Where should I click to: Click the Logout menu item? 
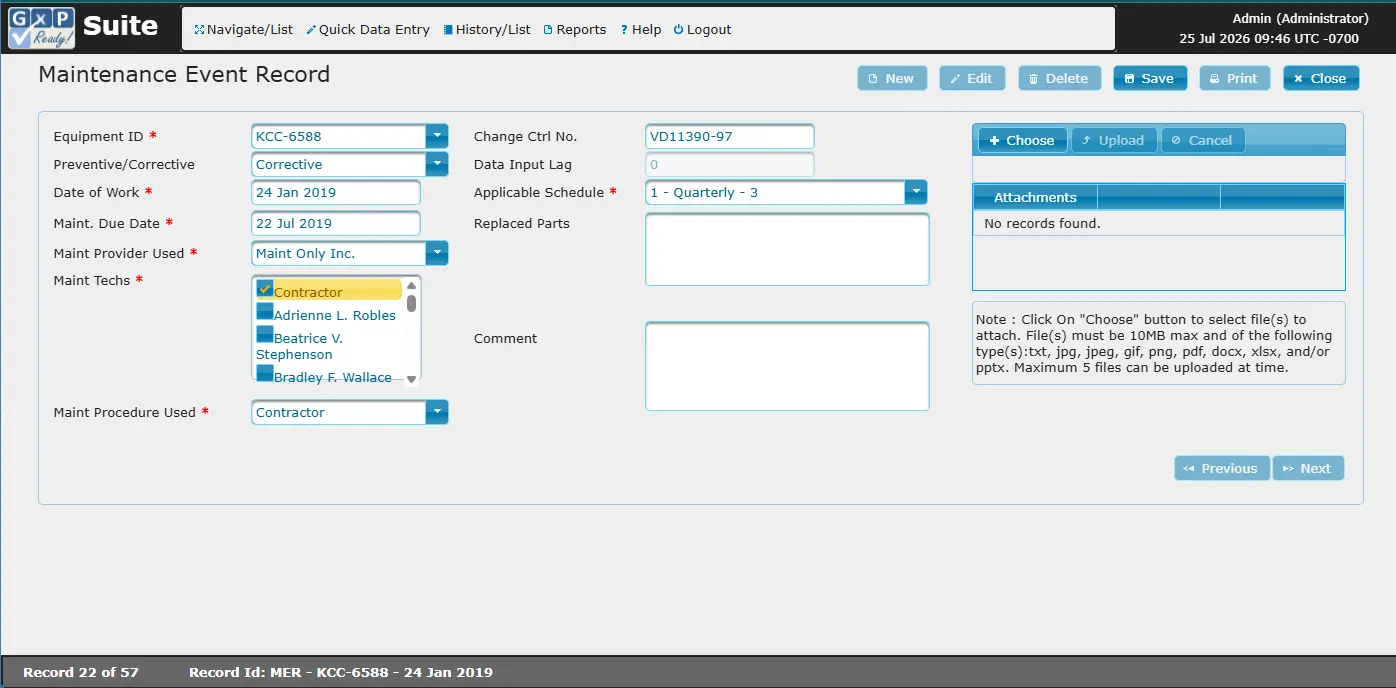click(702, 30)
